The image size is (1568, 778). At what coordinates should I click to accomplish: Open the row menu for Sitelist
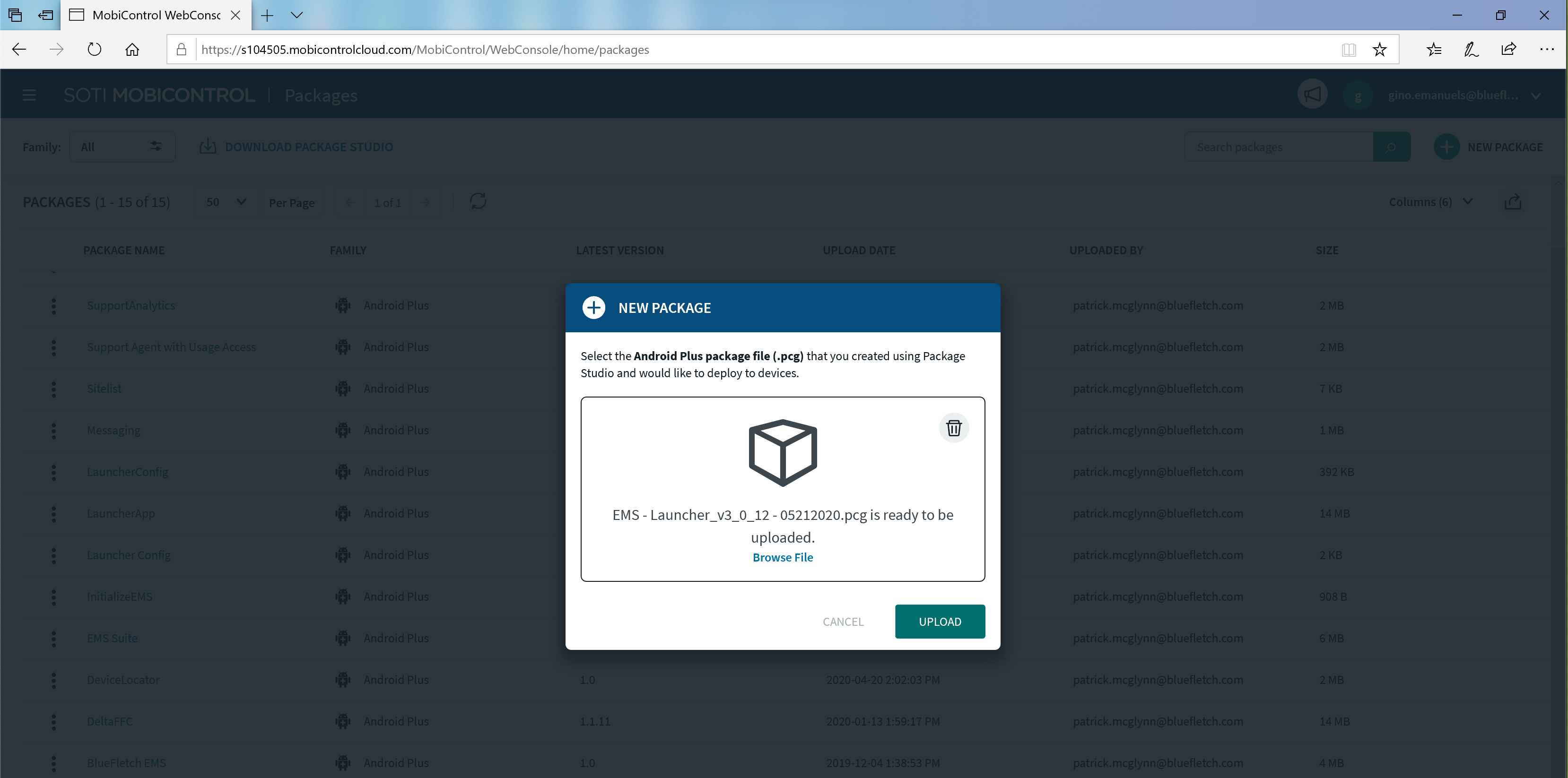[53, 389]
